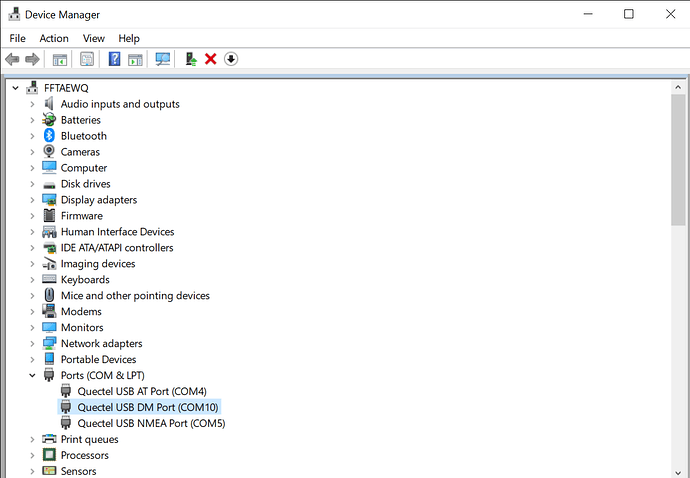Click the red X Uninstall device icon
This screenshot has height=478, width=690.
210,59
